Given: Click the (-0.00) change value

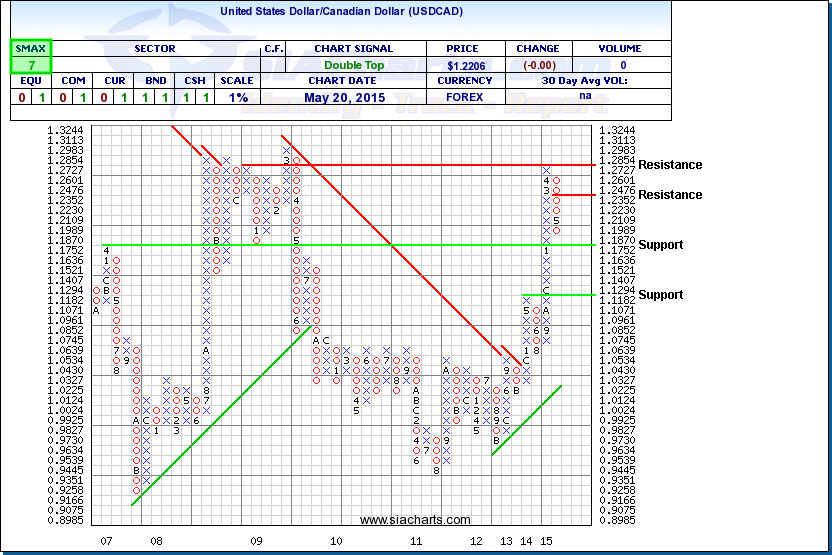Looking at the screenshot, I should tap(537, 65).
